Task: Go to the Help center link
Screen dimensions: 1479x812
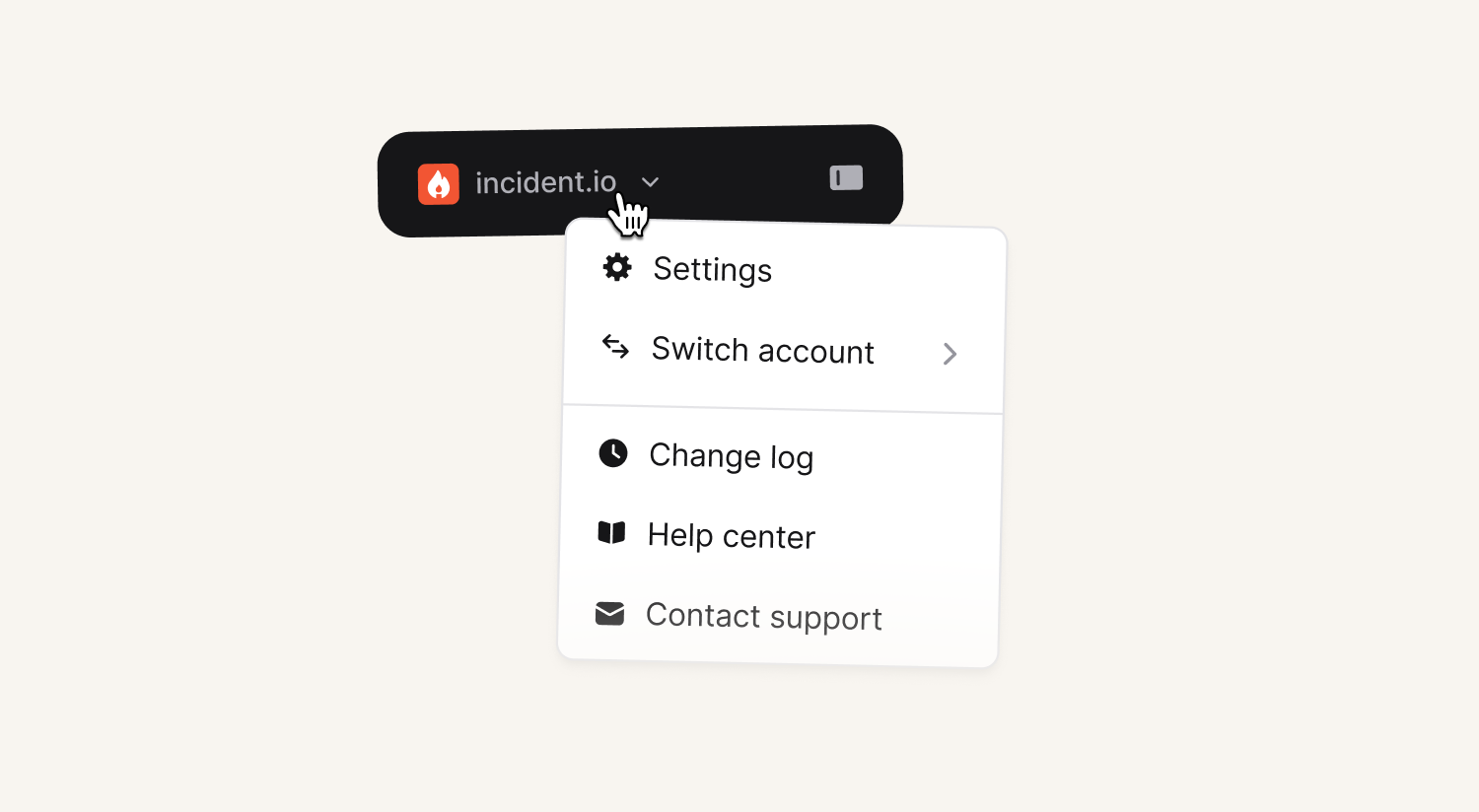Action: (731, 536)
